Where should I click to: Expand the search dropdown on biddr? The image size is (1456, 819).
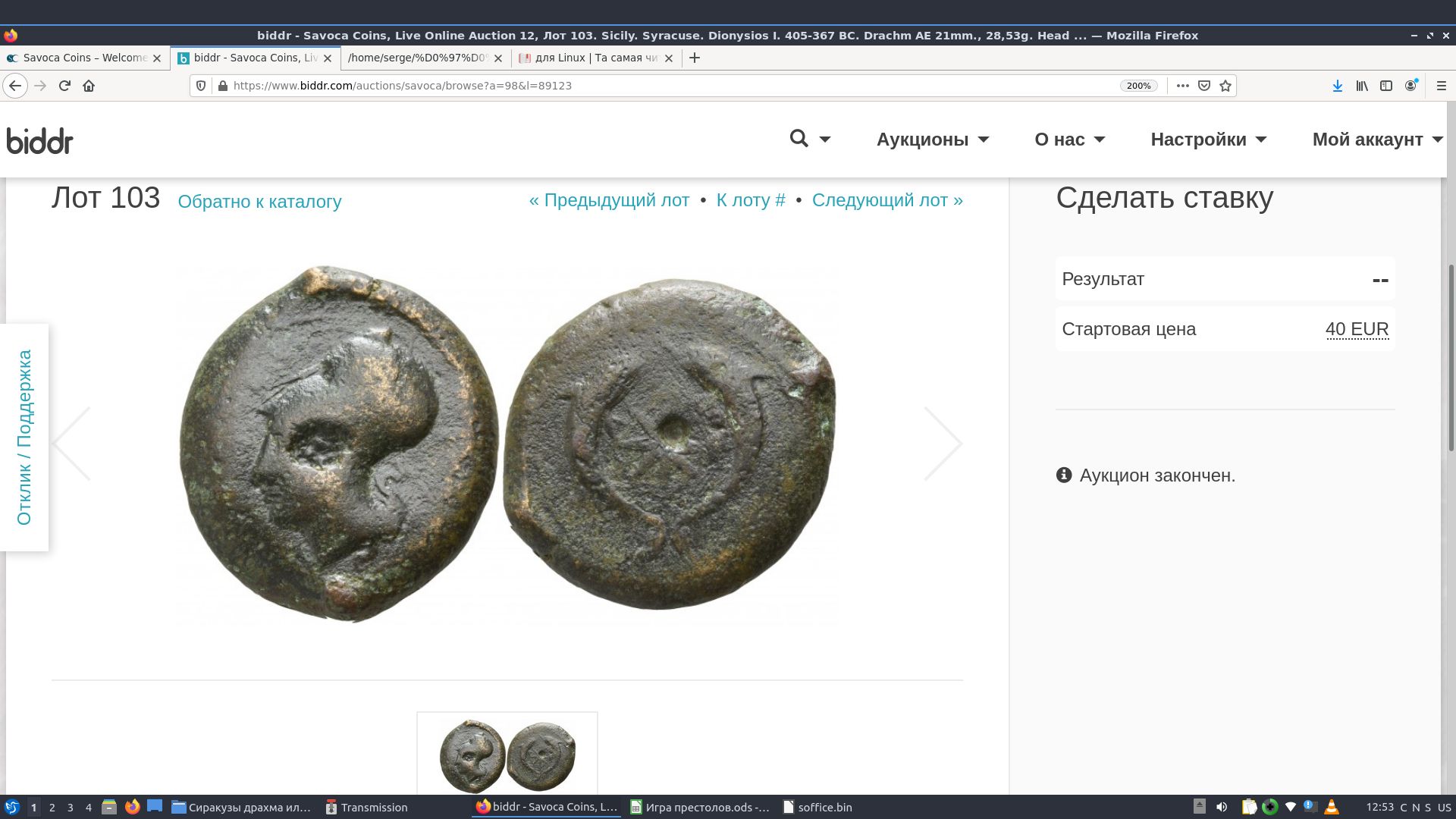pos(810,139)
